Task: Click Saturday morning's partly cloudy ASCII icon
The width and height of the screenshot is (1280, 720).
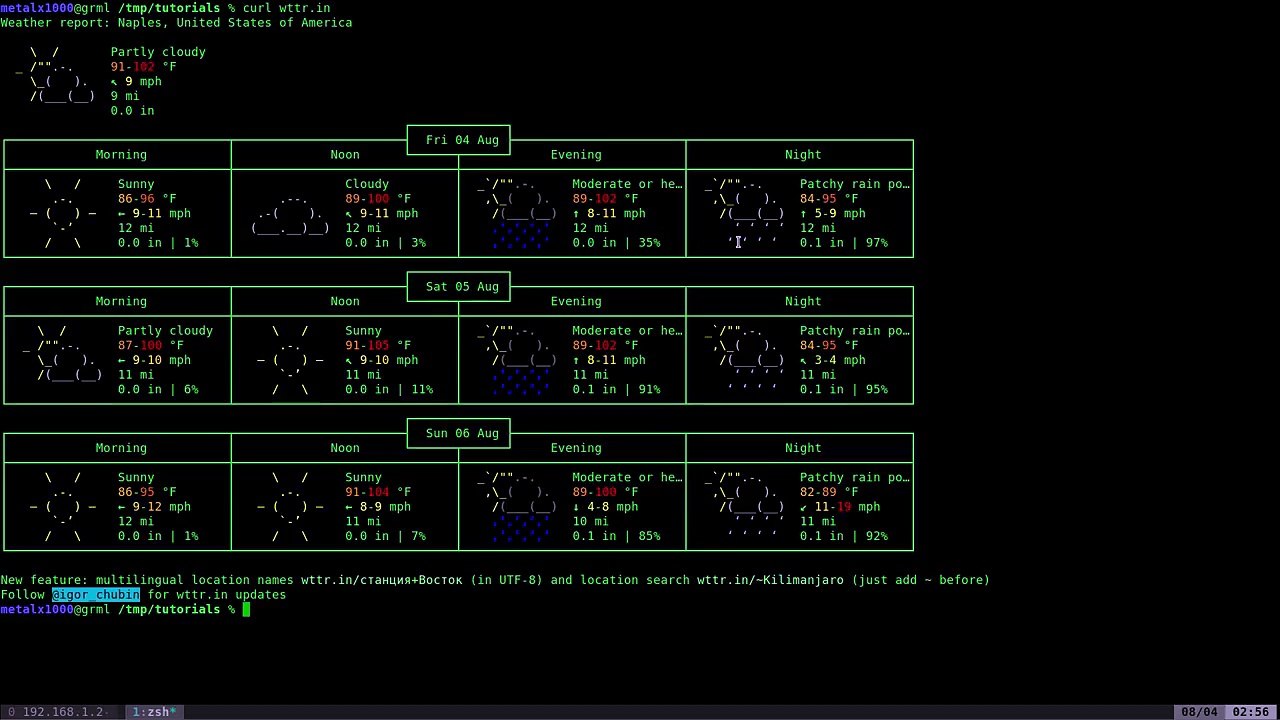Action: click(x=63, y=353)
